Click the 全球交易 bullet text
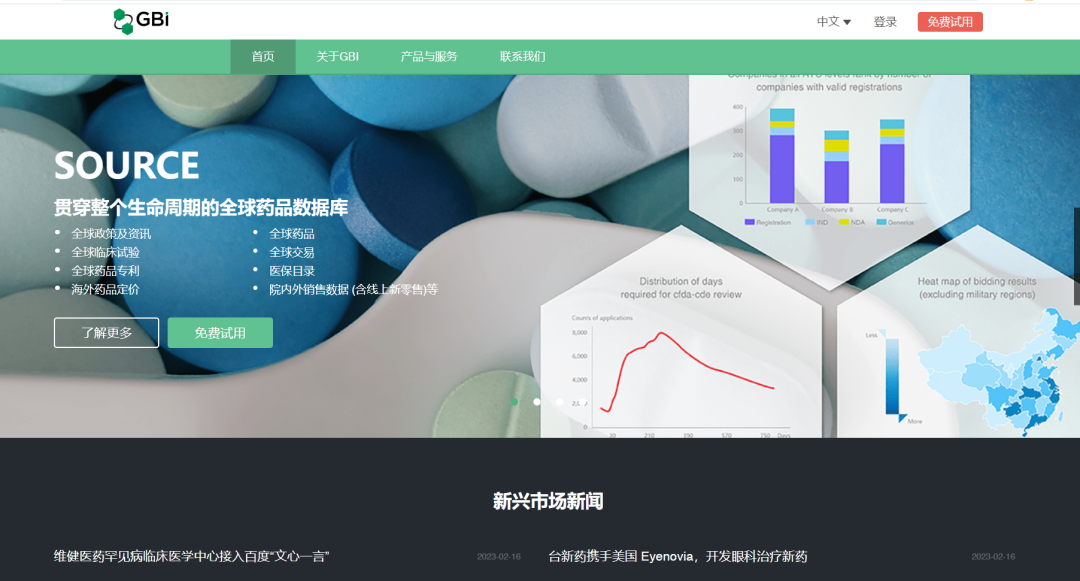Viewport: 1080px width, 581px height. (x=292, y=252)
